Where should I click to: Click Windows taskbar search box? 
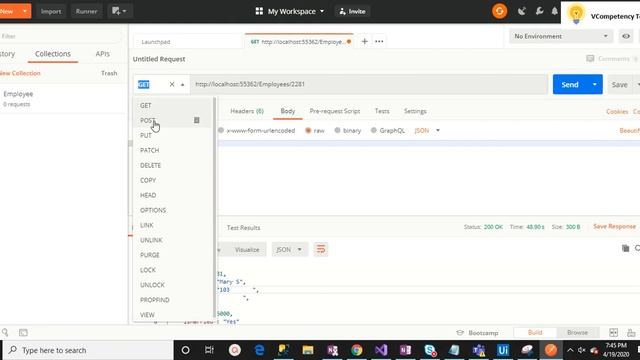(88, 350)
